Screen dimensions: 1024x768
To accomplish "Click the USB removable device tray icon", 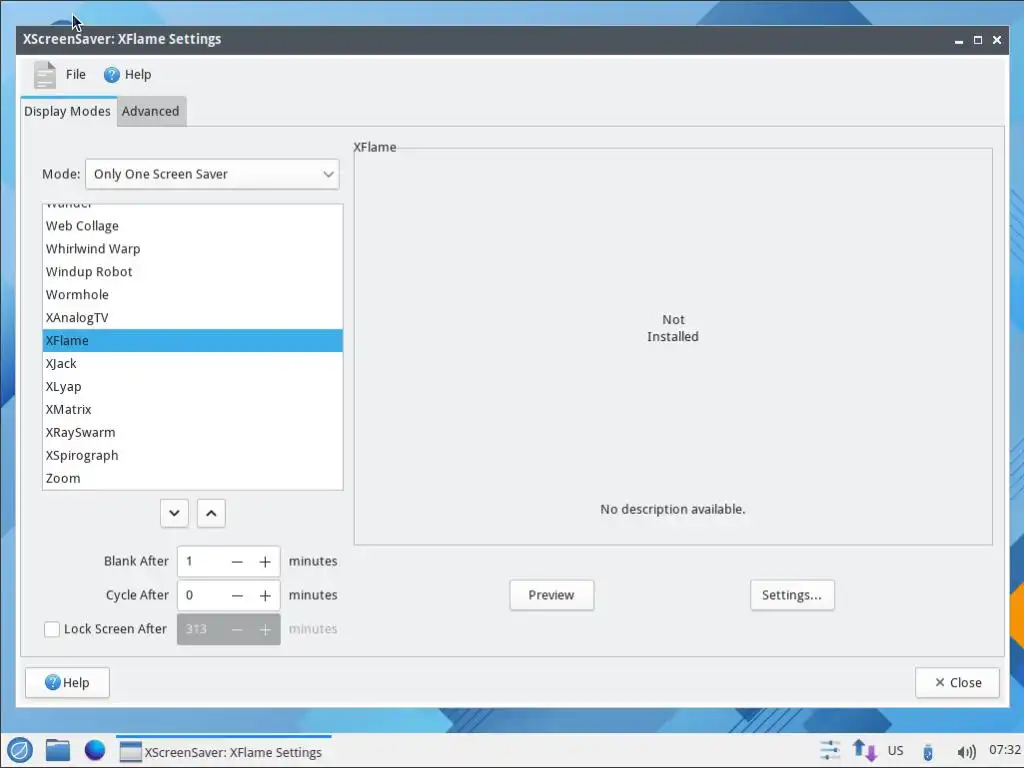I will pos(928,752).
